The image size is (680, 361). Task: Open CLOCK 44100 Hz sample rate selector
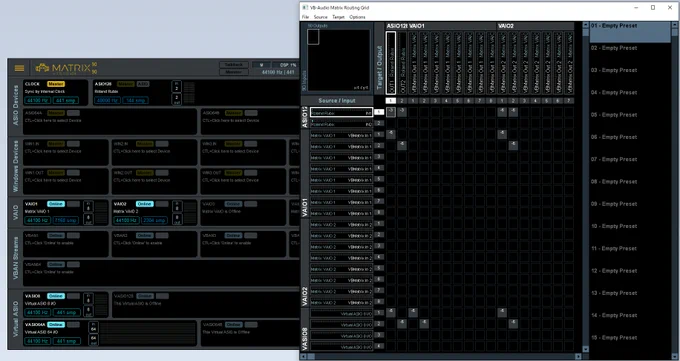38,100
